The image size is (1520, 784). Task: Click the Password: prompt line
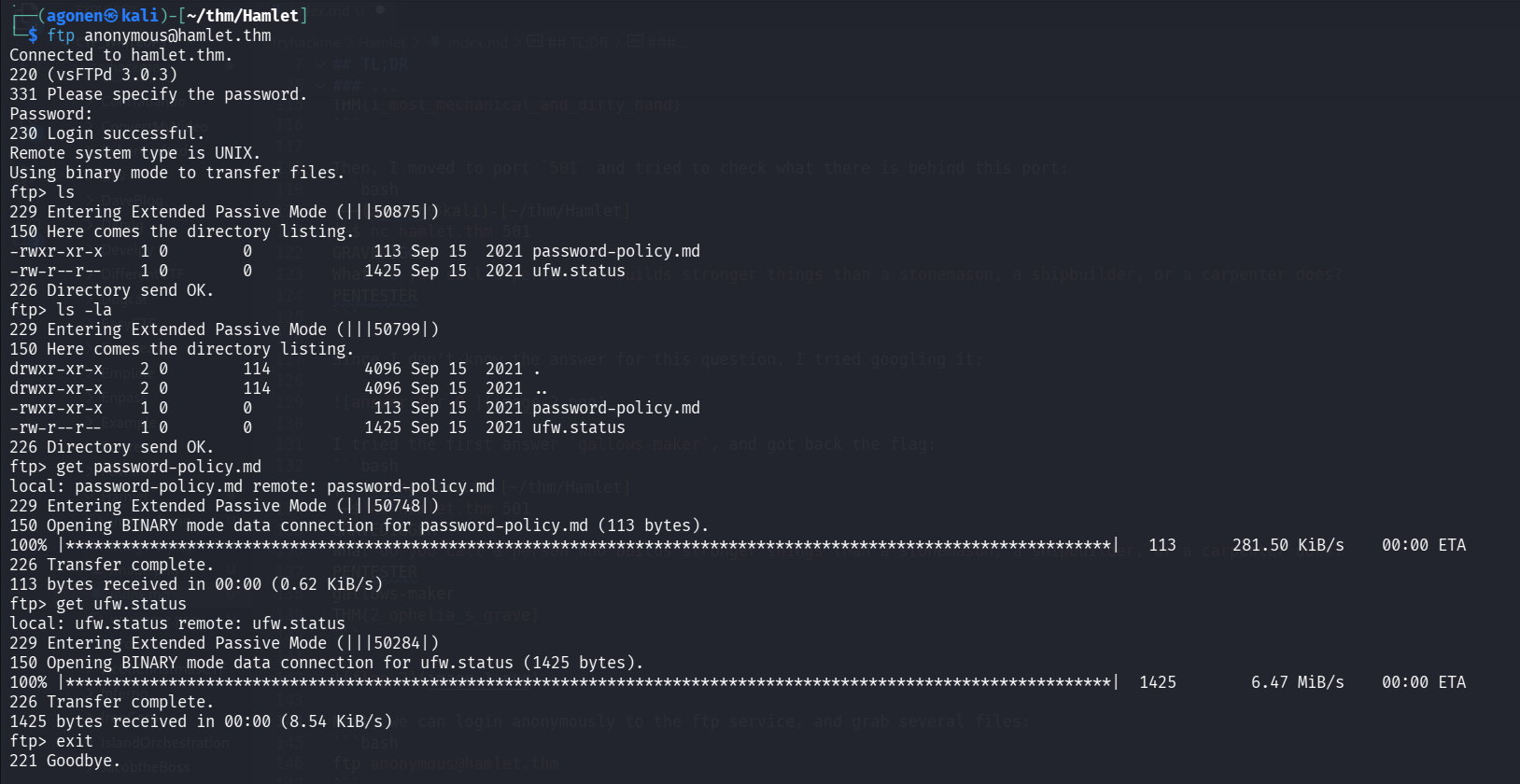tap(50, 114)
